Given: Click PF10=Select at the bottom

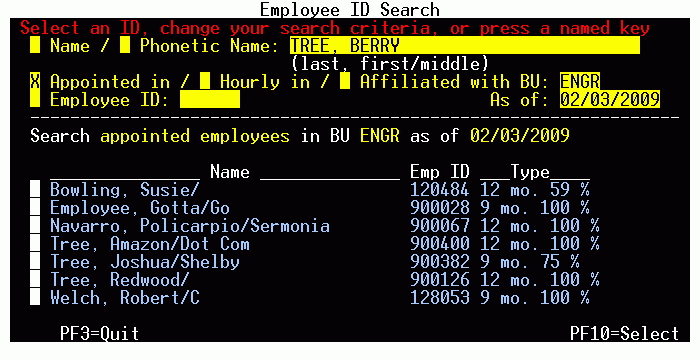Looking at the screenshot, I should pos(625,333).
